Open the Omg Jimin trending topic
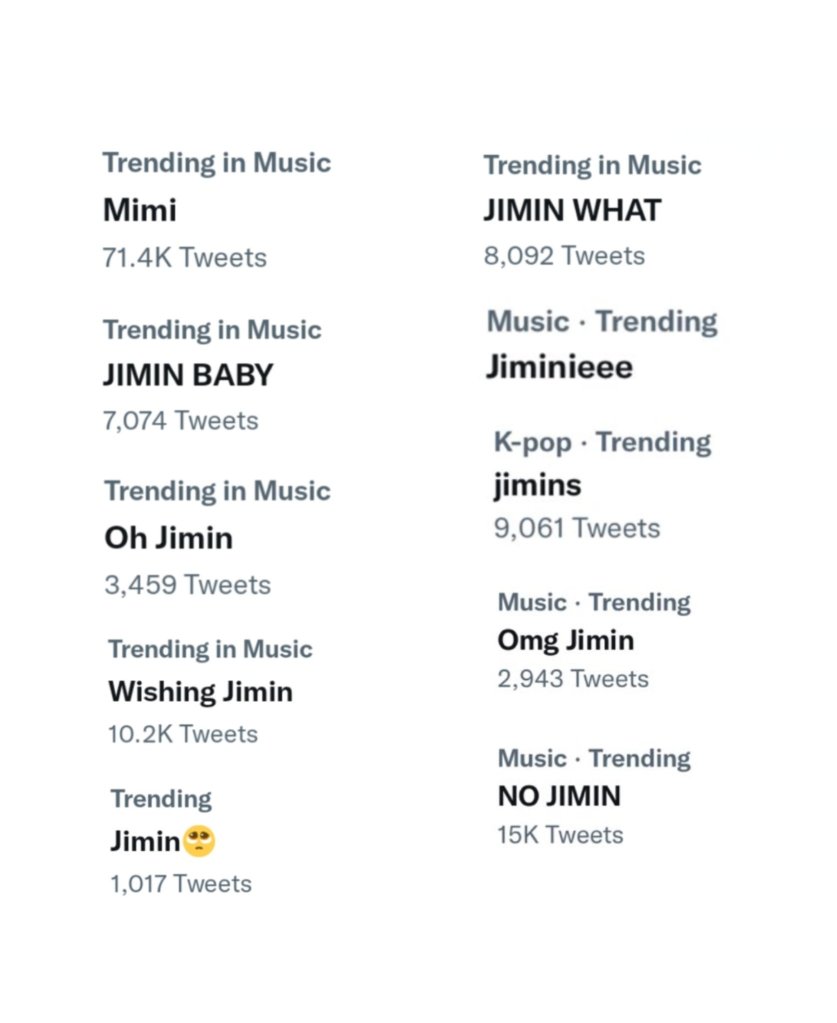Screen dimensions: 837x1023 (x=565, y=639)
